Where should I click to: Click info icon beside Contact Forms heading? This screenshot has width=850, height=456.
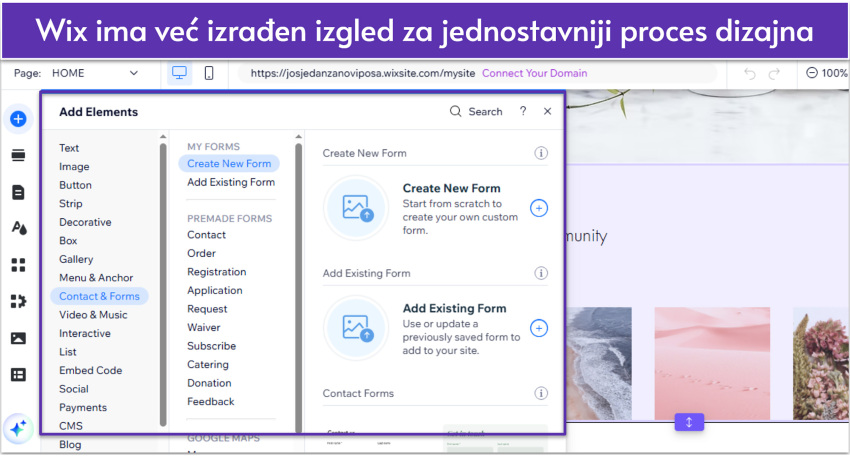click(541, 393)
